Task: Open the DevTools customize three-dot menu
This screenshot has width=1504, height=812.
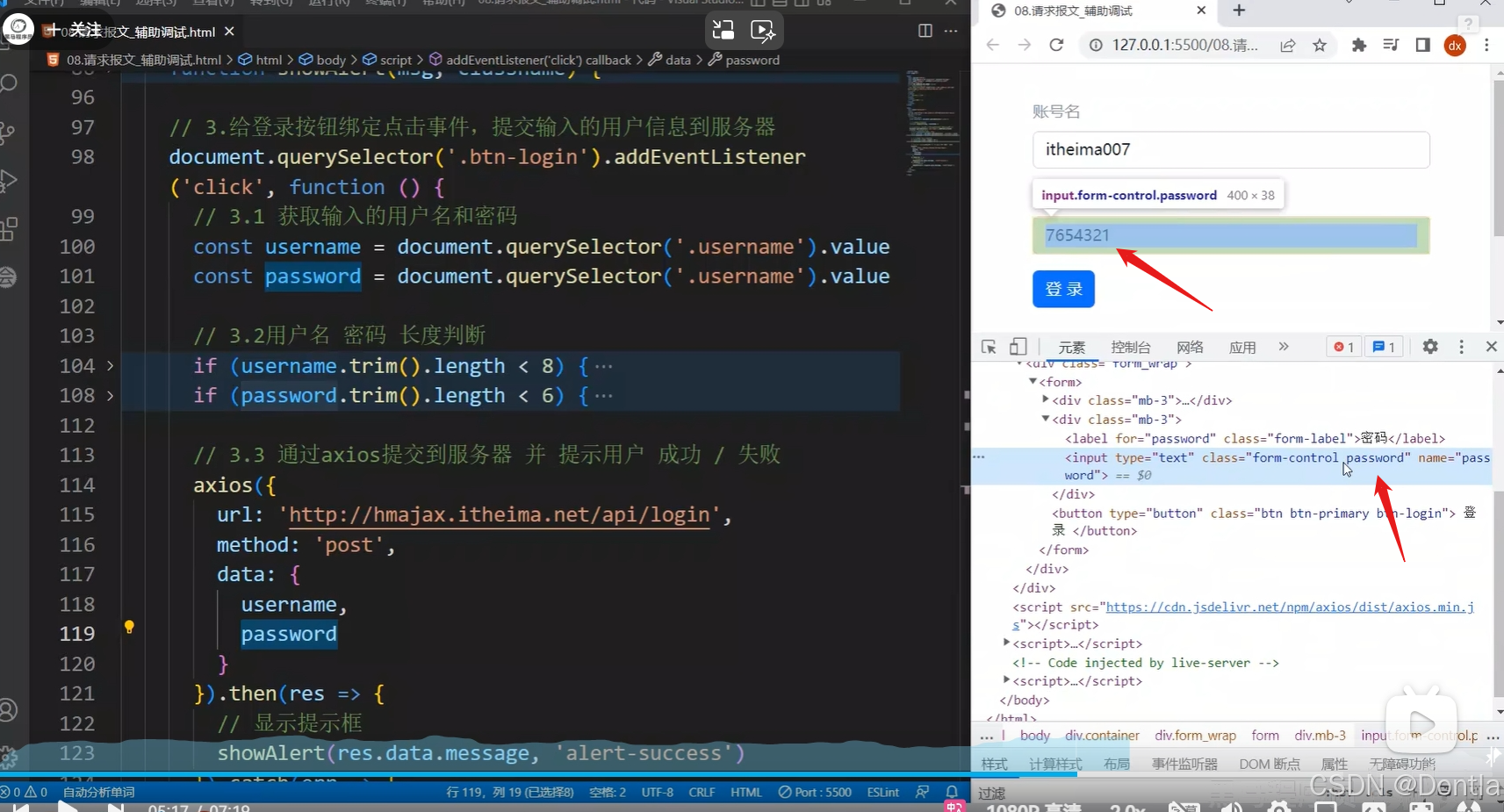Action: click(x=1461, y=347)
